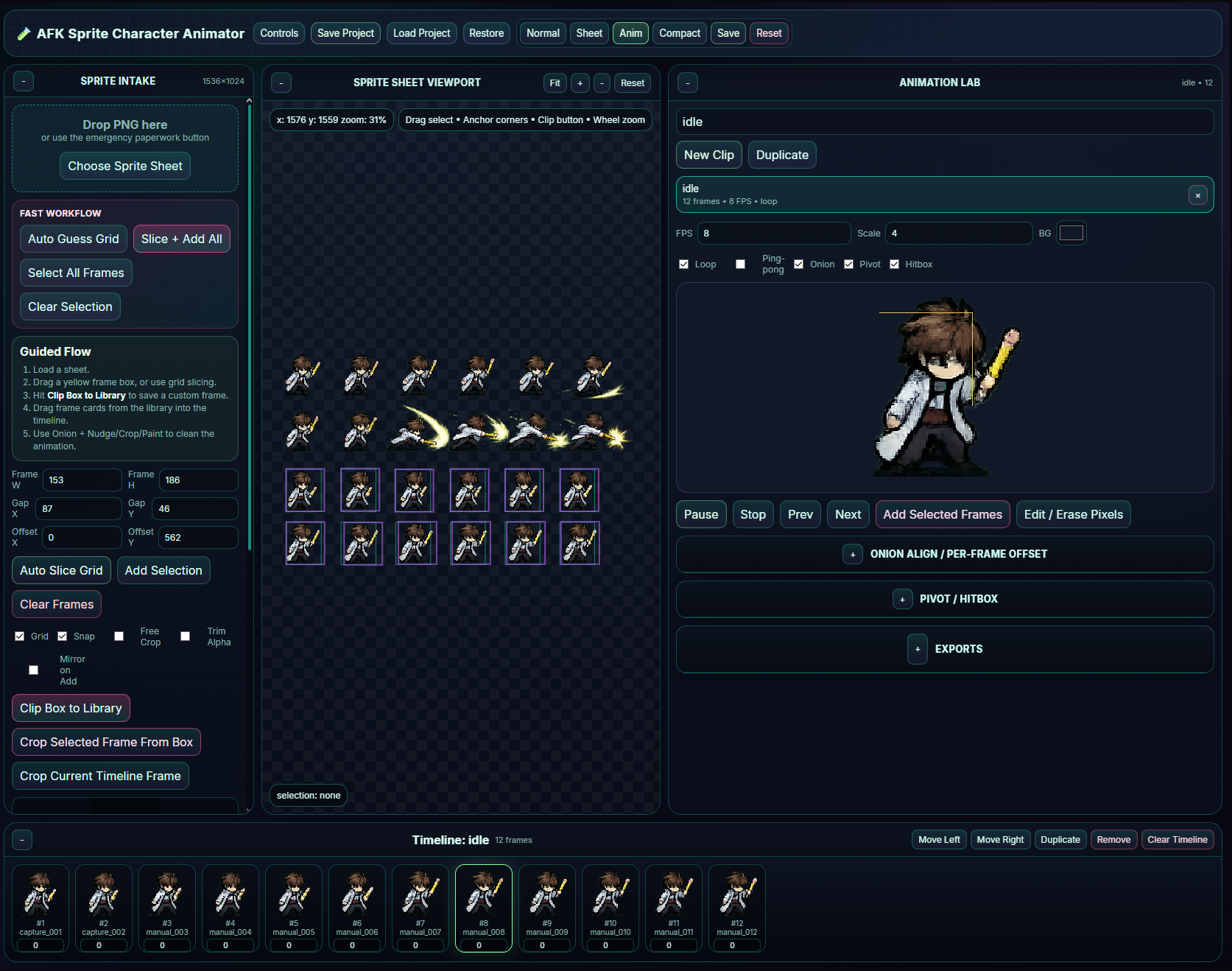
Task: Collapse the Sprite Intake panel
Action: pos(24,81)
